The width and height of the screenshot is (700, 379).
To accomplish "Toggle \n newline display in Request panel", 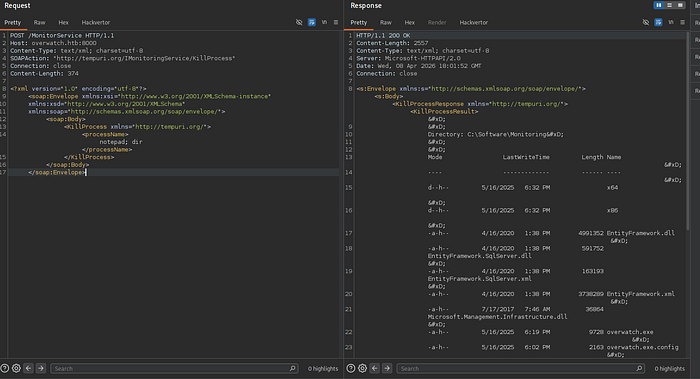I will 325,22.
